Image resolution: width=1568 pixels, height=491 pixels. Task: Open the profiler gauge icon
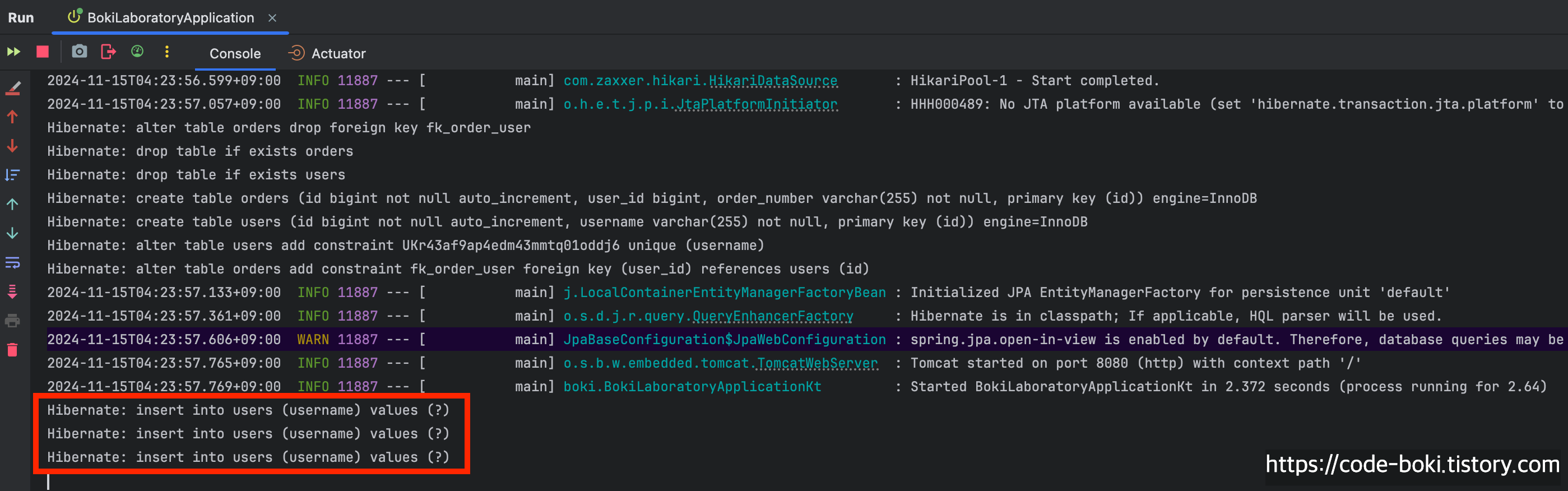[x=137, y=52]
